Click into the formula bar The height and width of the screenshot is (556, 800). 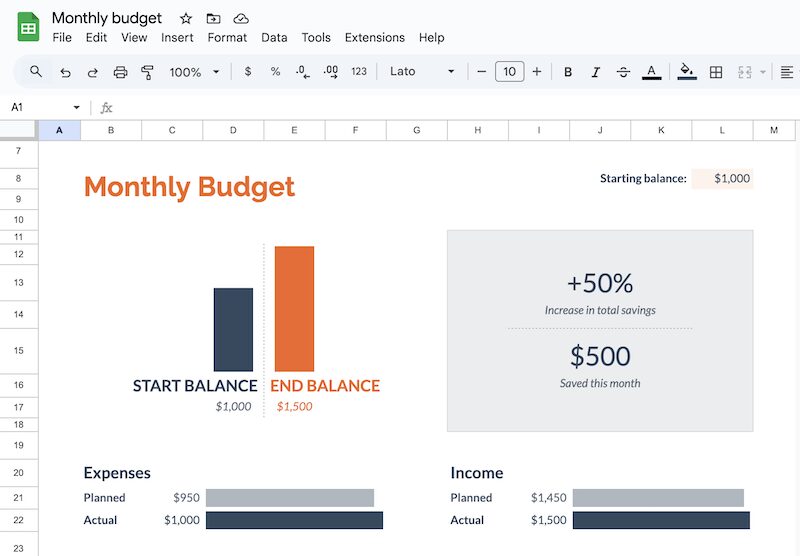point(454,107)
